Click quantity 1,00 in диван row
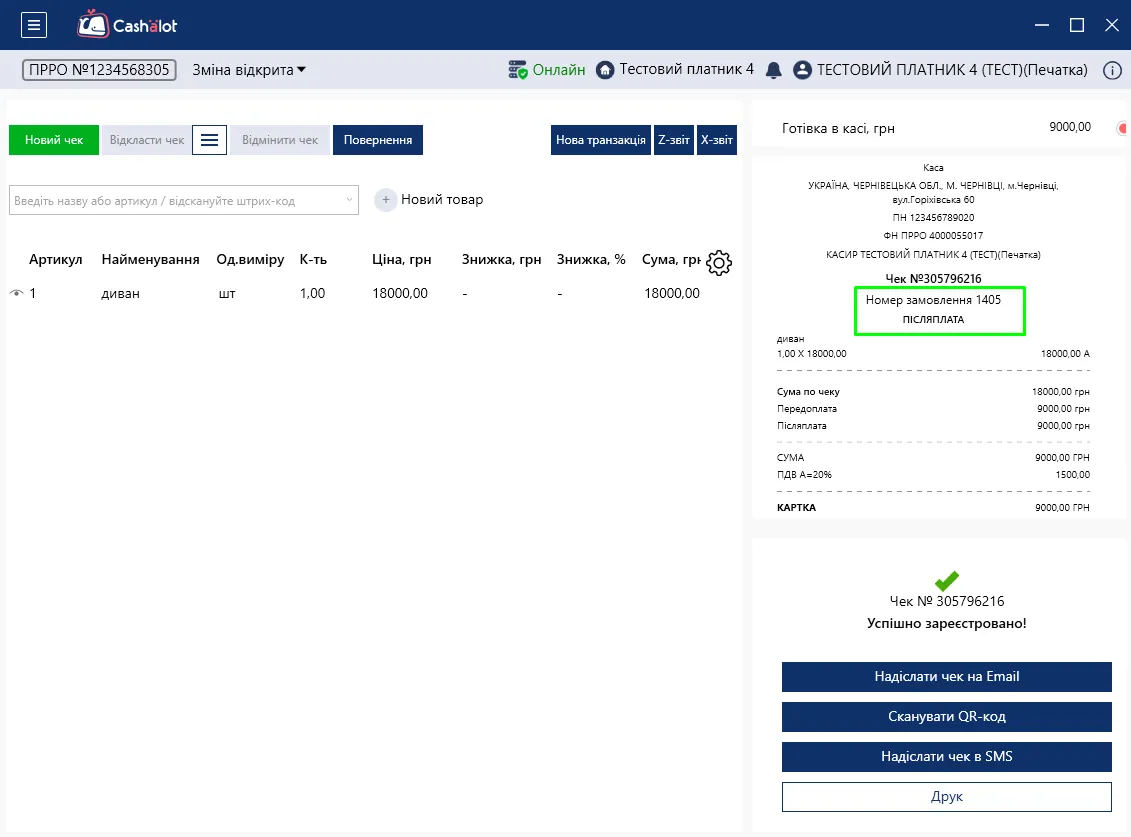 [312, 294]
